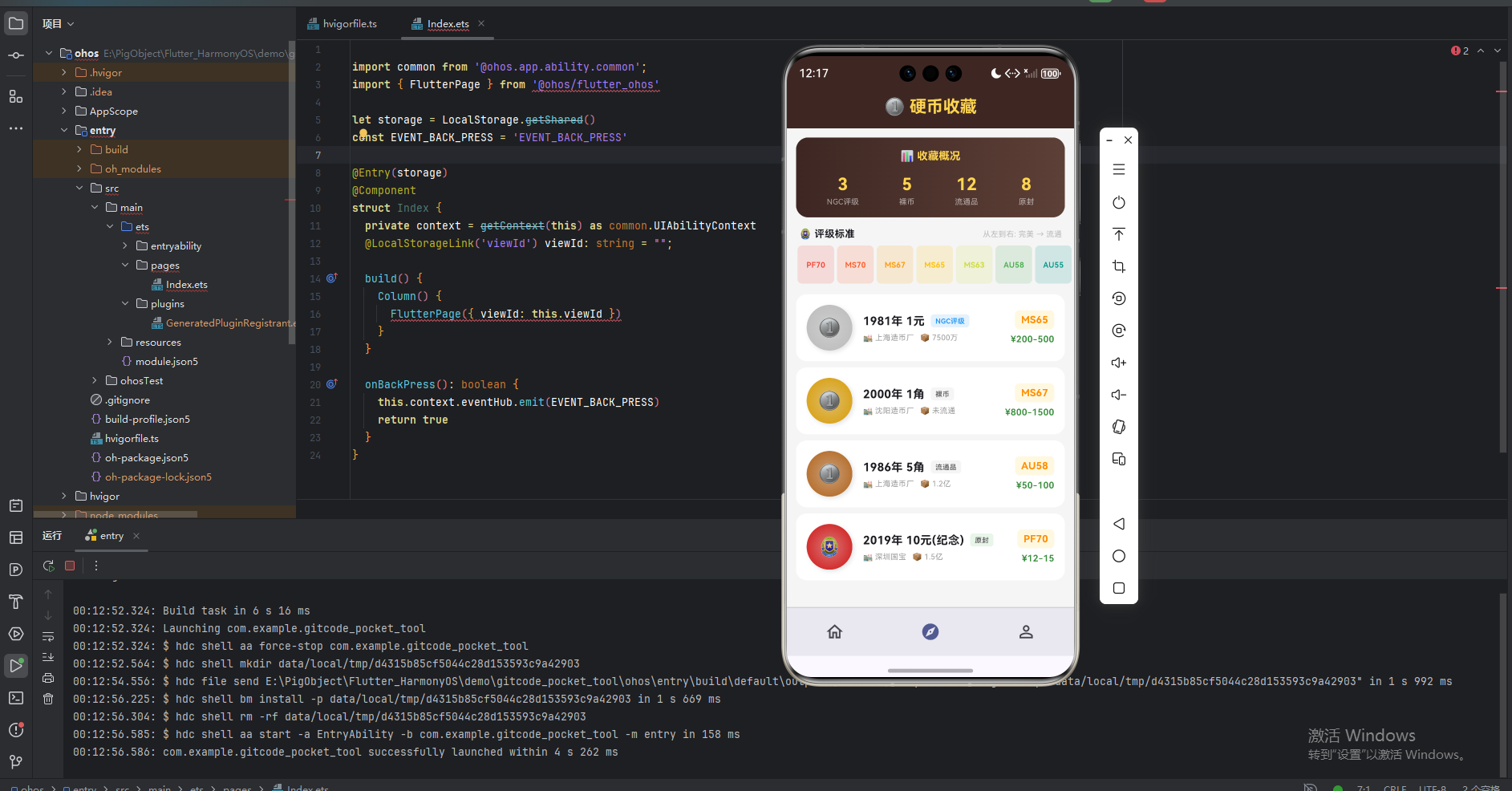Select AU55 grading swatch
The width and height of the screenshot is (1512, 791).
tap(1053, 265)
